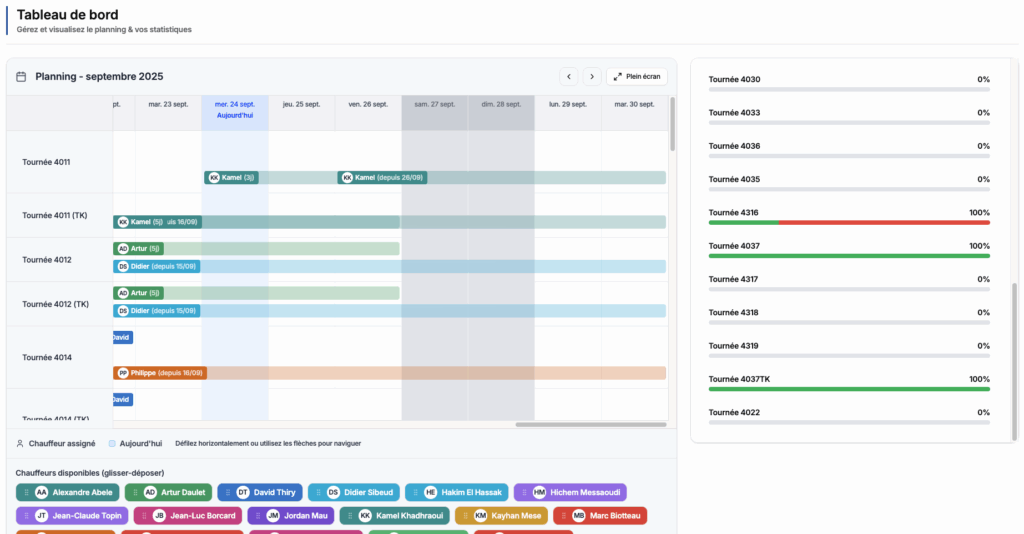Click the calendar icon beside Planning title

pyautogui.click(x=22, y=77)
